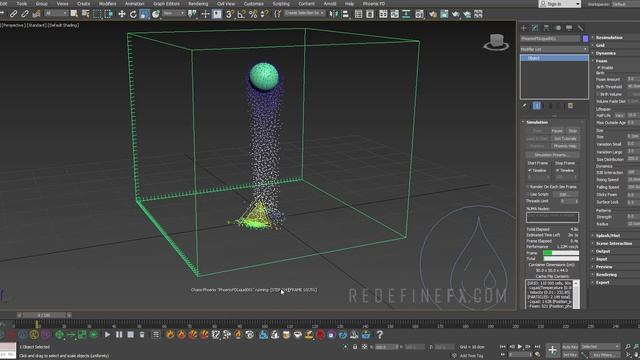Toggle the Window/Crossing selection icon

(x=109, y=14)
